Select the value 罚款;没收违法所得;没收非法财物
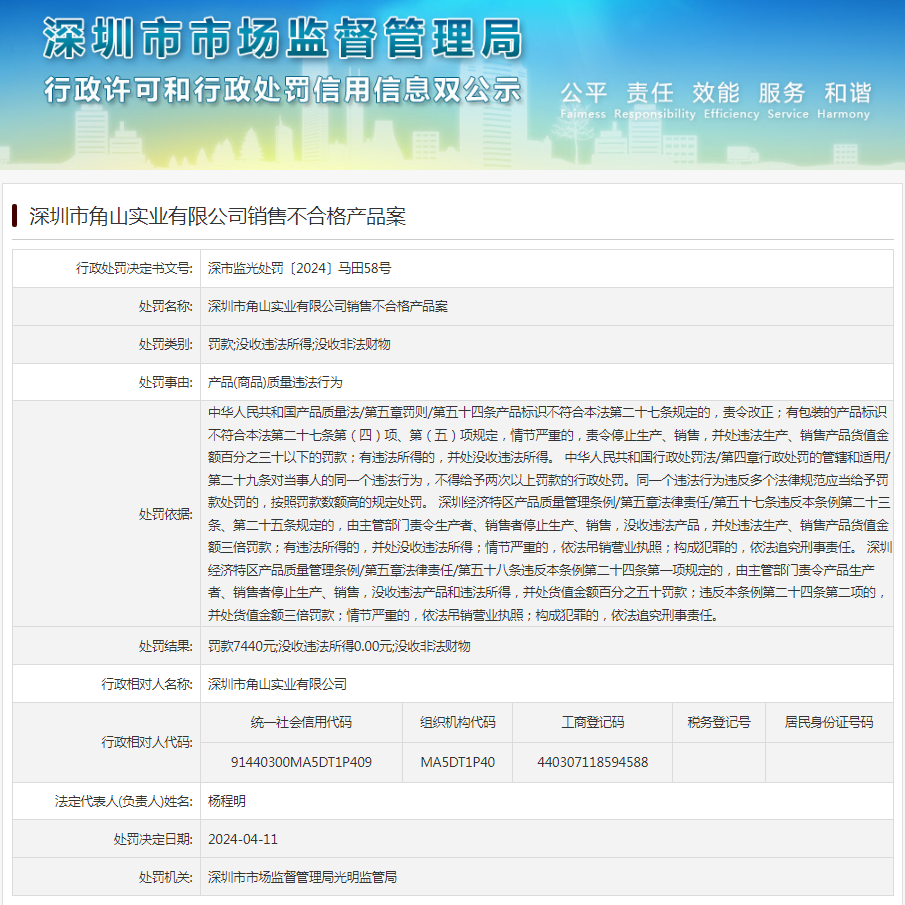This screenshot has height=905, width=905. pyautogui.click(x=299, y=344)
